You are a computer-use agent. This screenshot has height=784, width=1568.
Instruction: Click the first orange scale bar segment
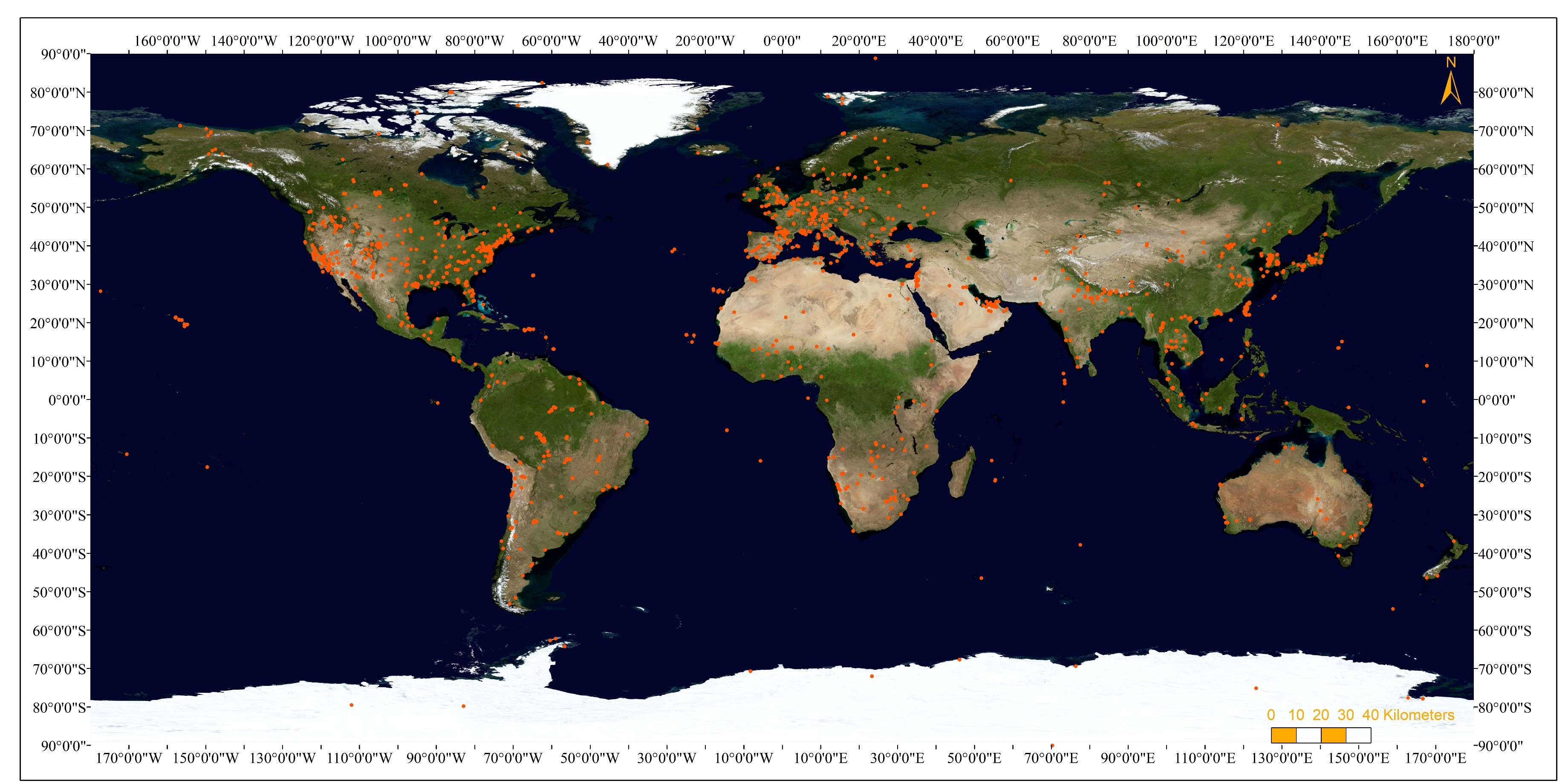click(1283, 735)
